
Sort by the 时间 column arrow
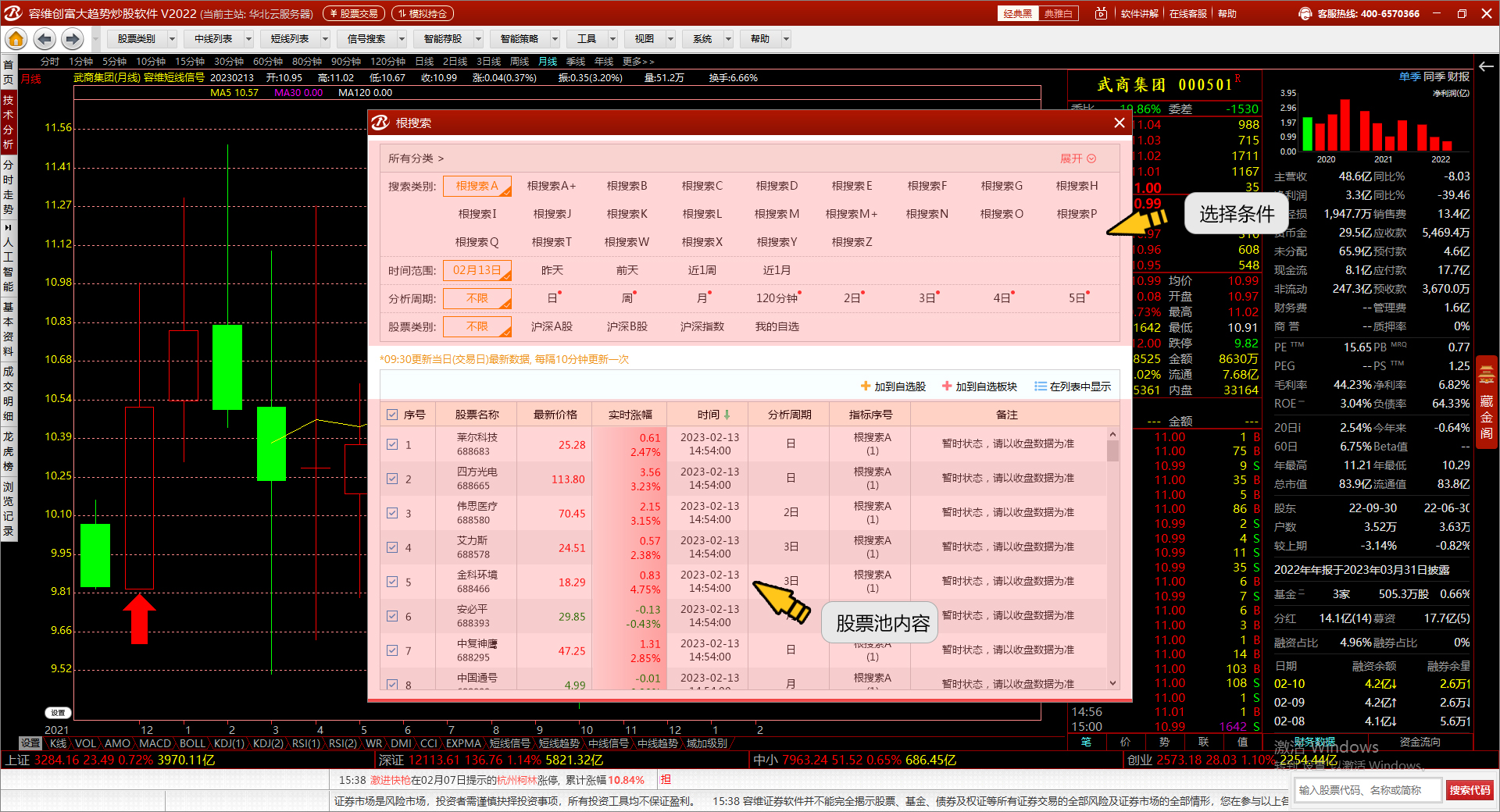pyautogui.click(x=727, y=415)
